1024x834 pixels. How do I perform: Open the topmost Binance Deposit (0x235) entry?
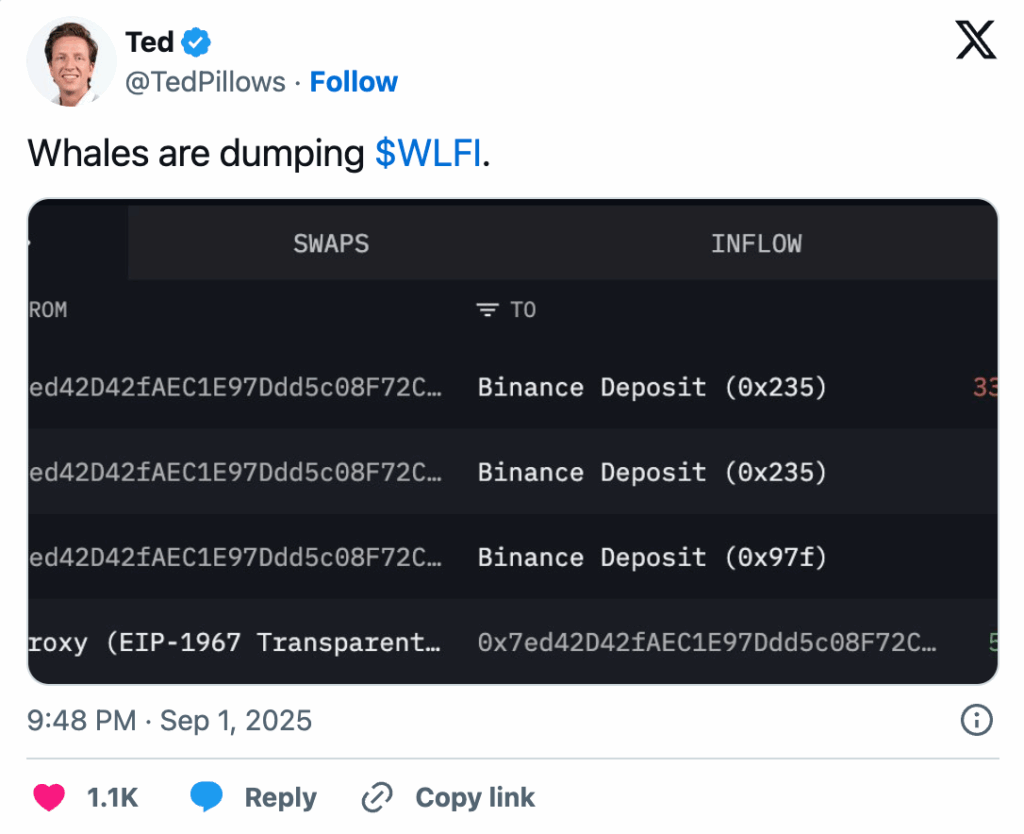click(652, 387)
